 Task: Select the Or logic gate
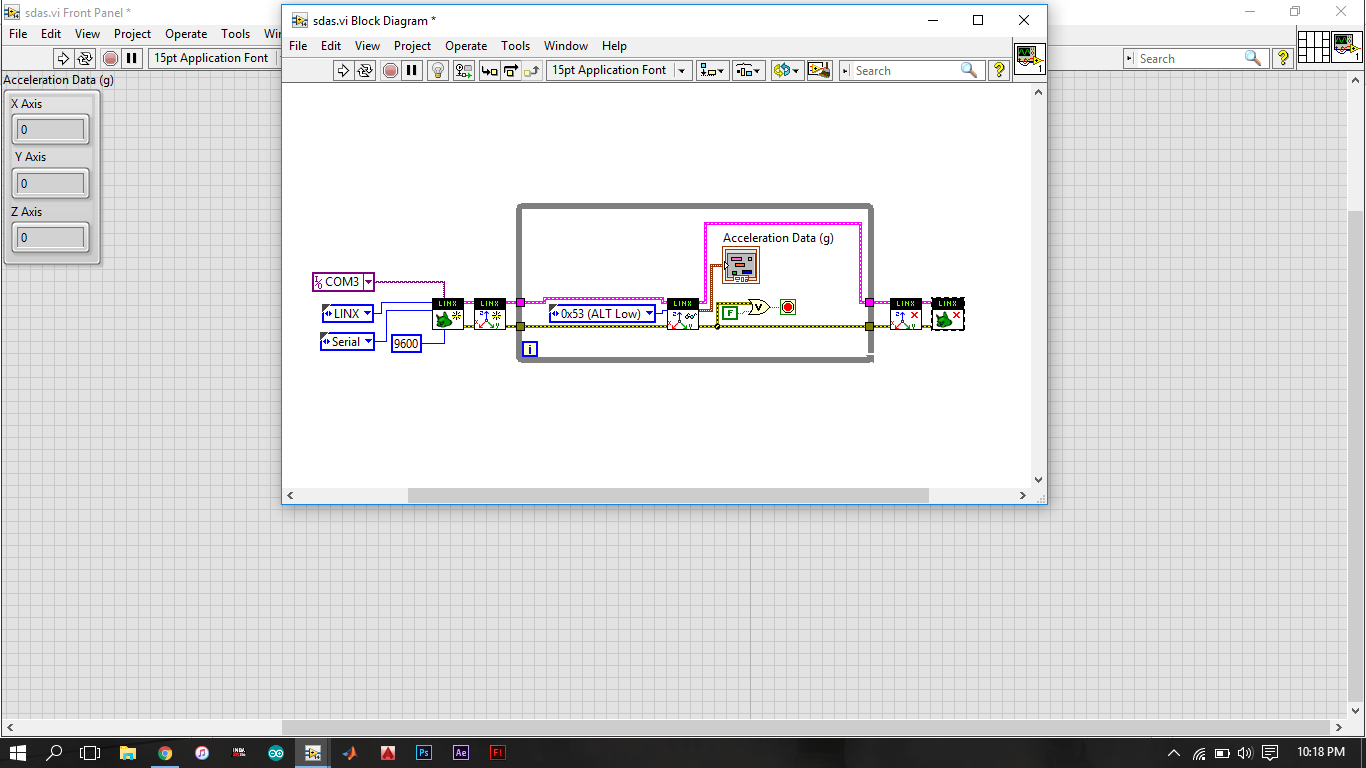click(760, 307)
